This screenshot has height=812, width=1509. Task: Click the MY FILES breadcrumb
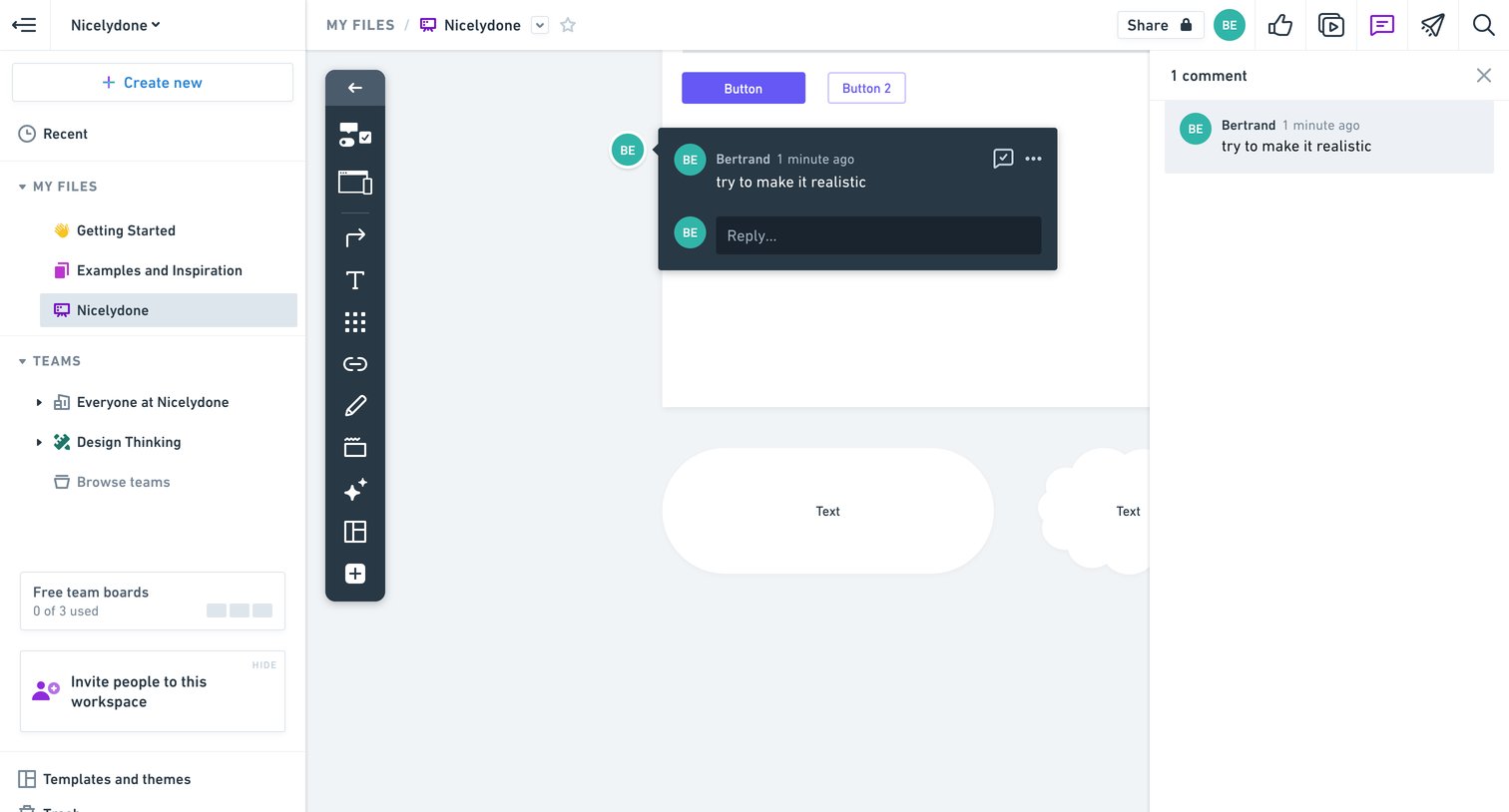[x=360, y=25]
